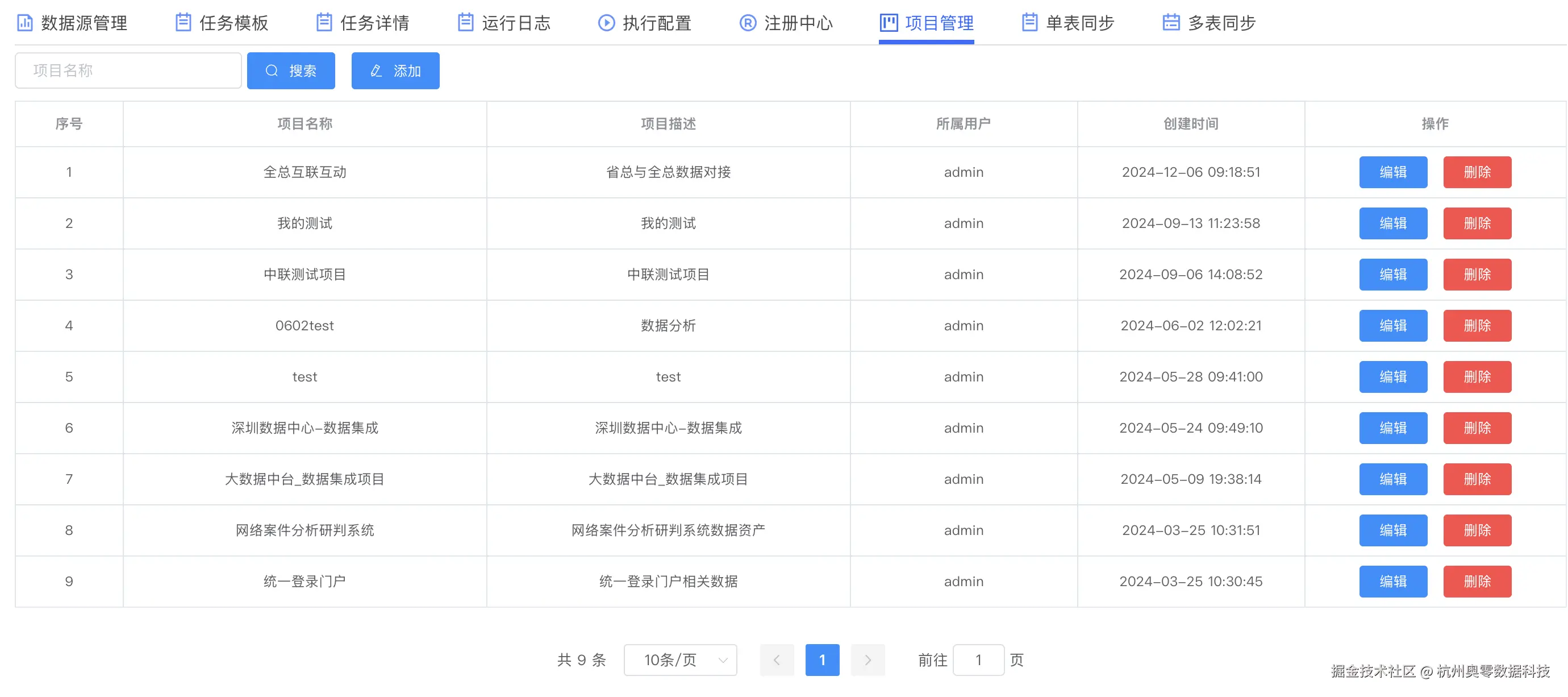Click the 运行日志 clipboard icon

[x=466, y=23]
